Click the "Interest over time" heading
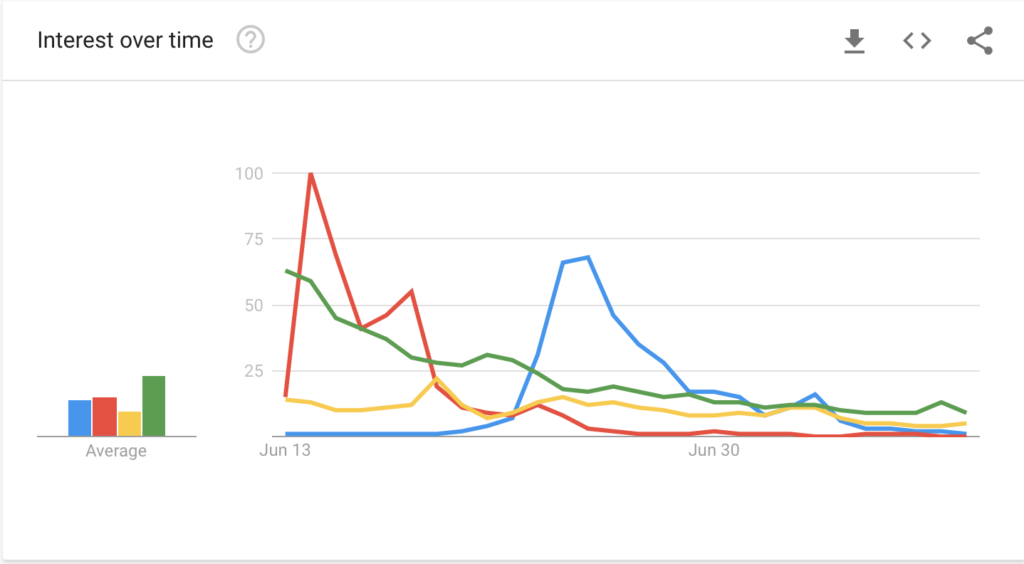This screenshot has width=1024, height=564. [125, 41]
